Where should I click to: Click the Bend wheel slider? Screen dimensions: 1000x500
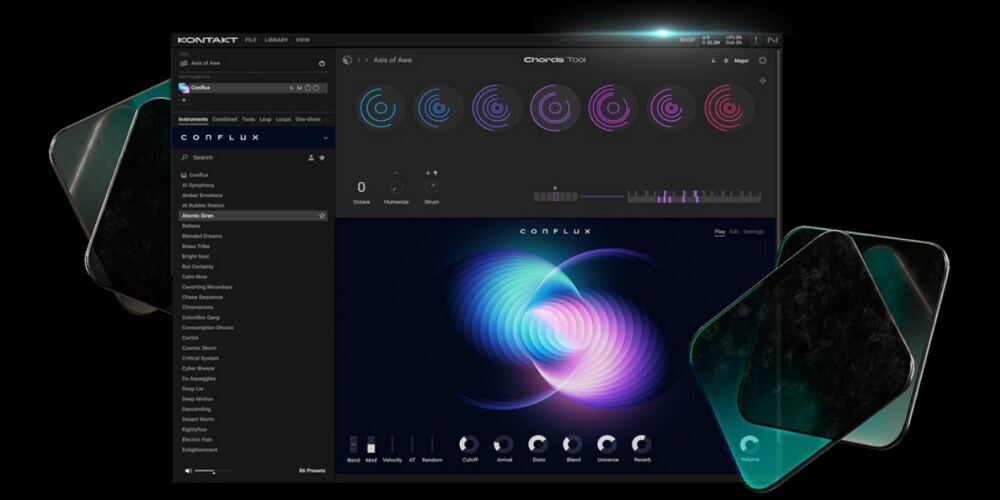[353, 445]
